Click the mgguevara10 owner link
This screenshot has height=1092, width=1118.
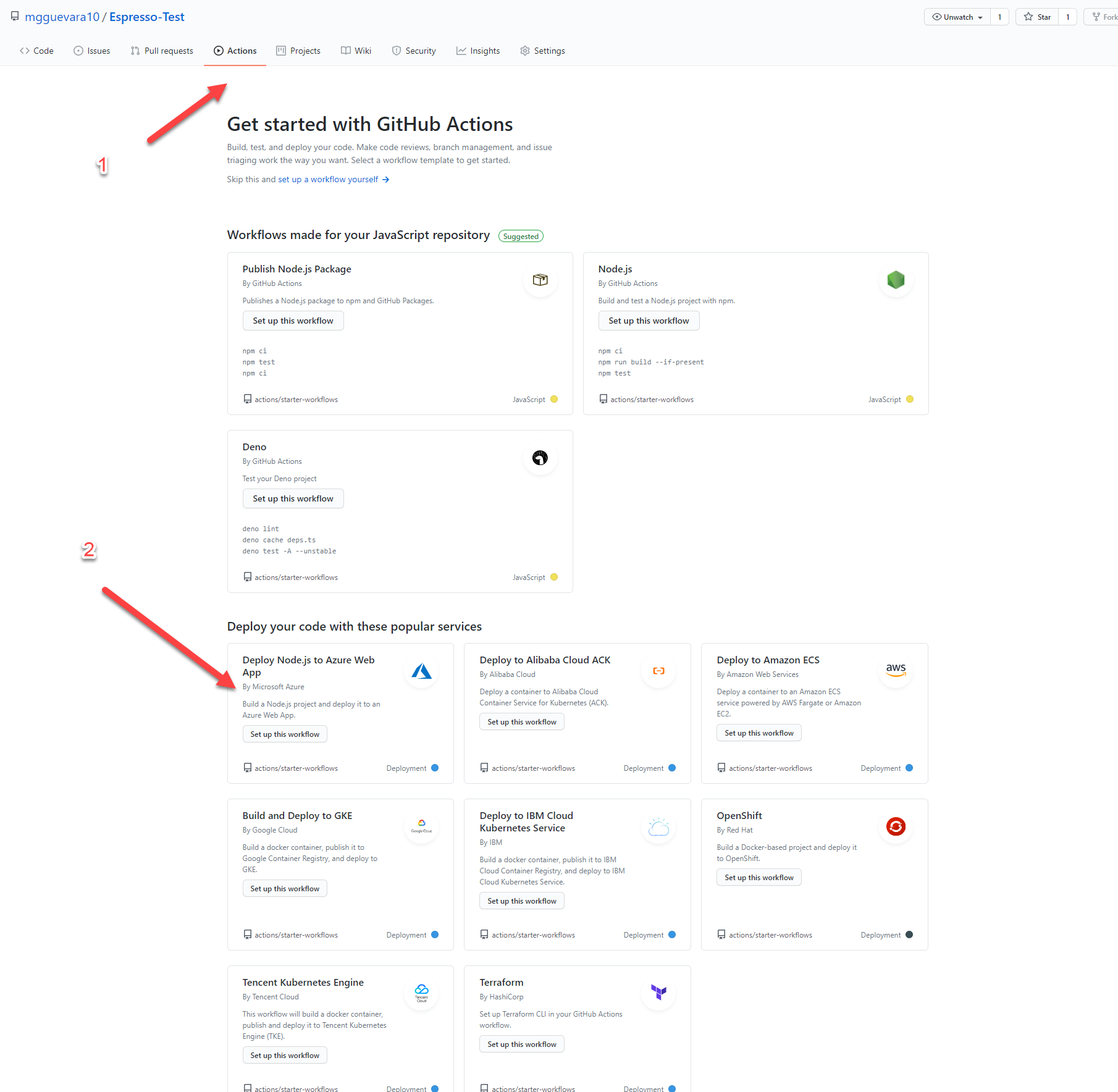click(62, 17)
